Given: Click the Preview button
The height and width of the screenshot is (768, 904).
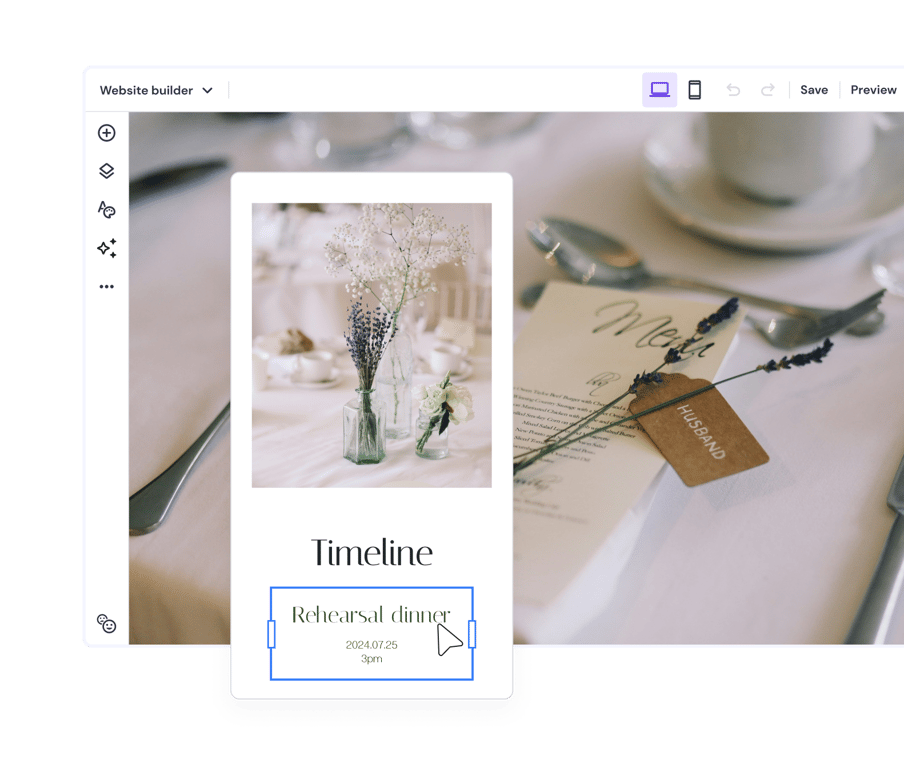Looking at the screenshot, I should point(873,90).
